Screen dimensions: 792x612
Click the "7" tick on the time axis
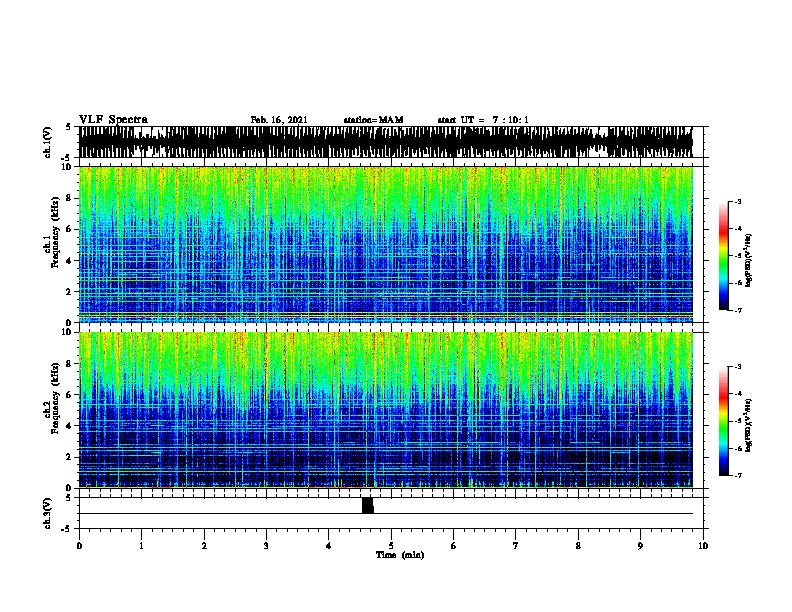[x=516, y=546]
